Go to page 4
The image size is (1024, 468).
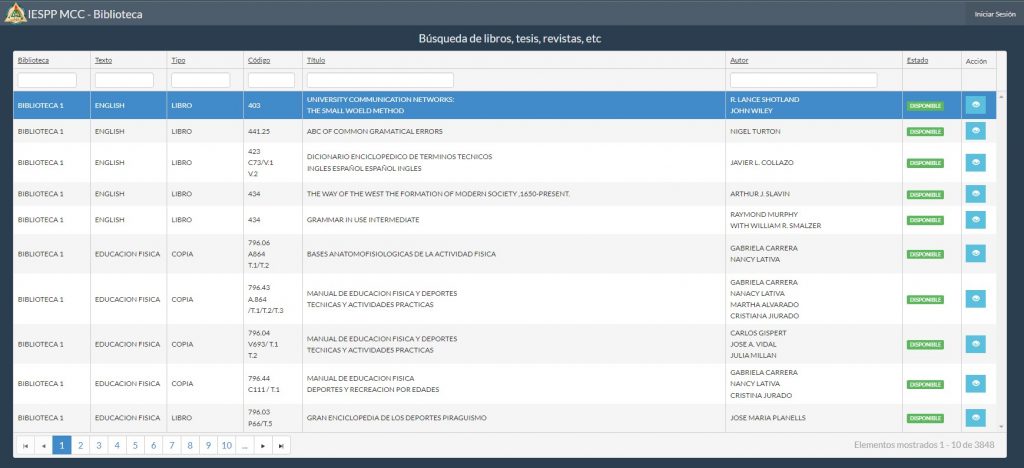(x=117, y=445)
